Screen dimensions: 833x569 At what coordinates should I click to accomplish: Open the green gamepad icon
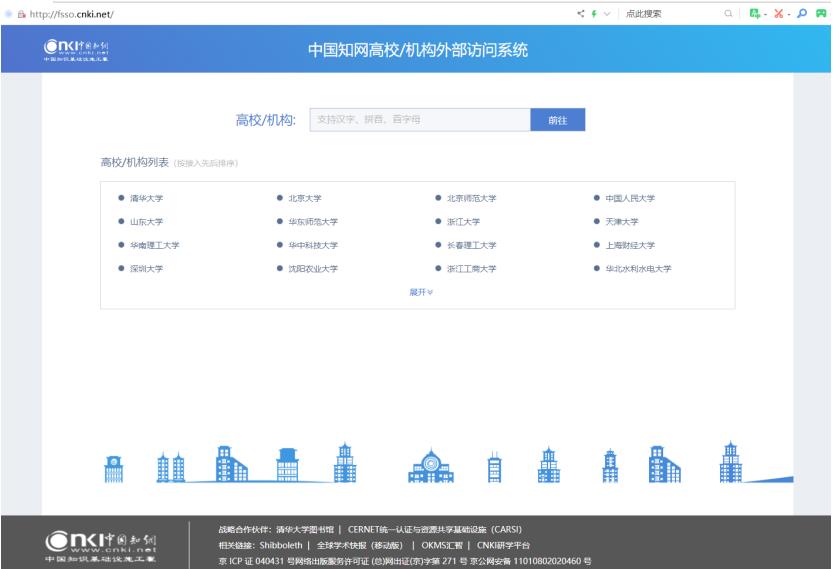coord(823,13)
